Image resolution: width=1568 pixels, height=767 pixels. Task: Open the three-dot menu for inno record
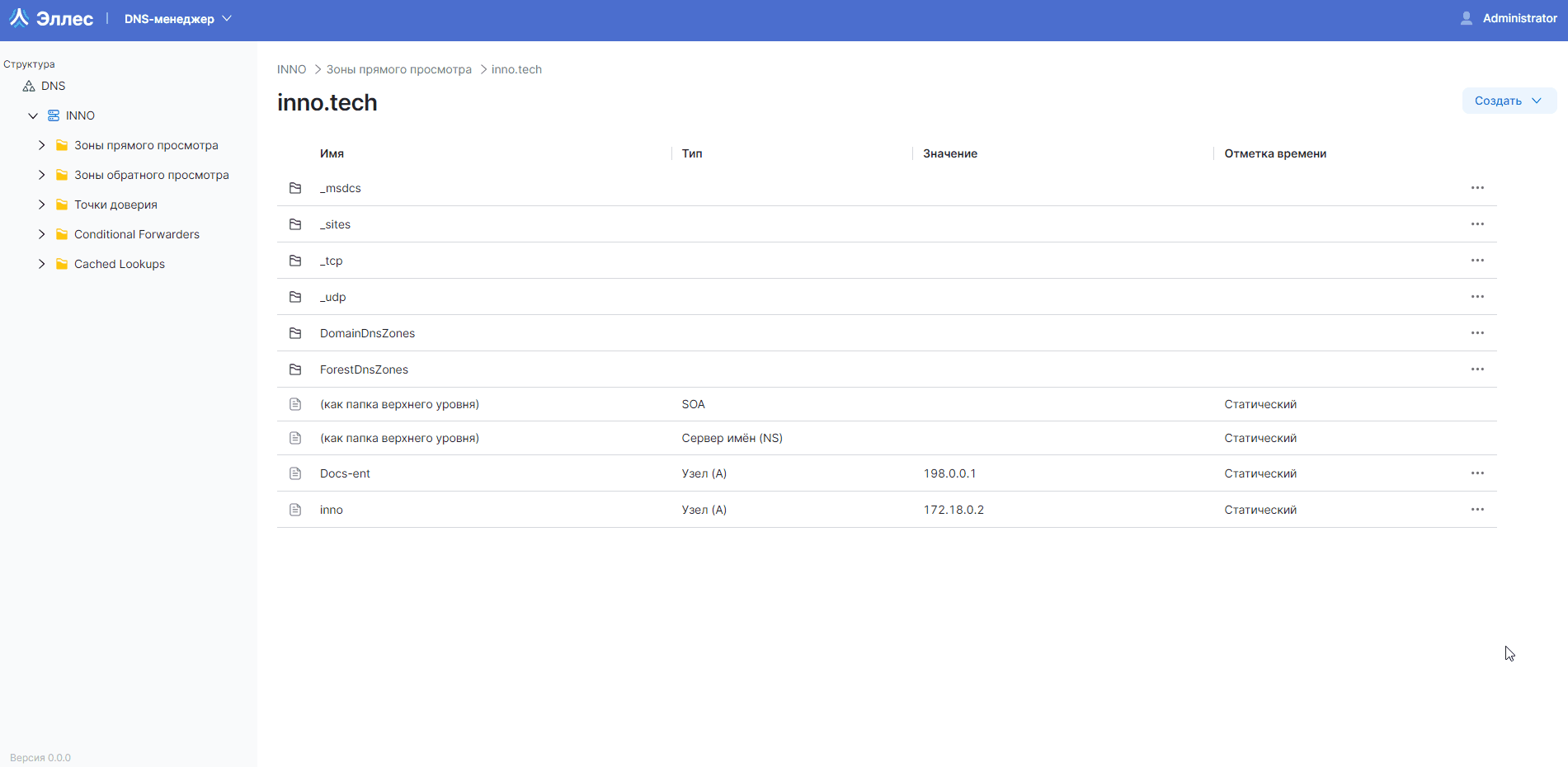1476,510
